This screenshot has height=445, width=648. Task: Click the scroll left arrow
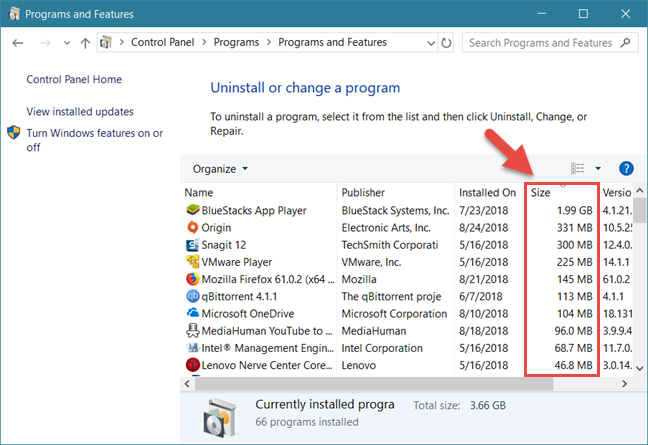pos(187,384)
